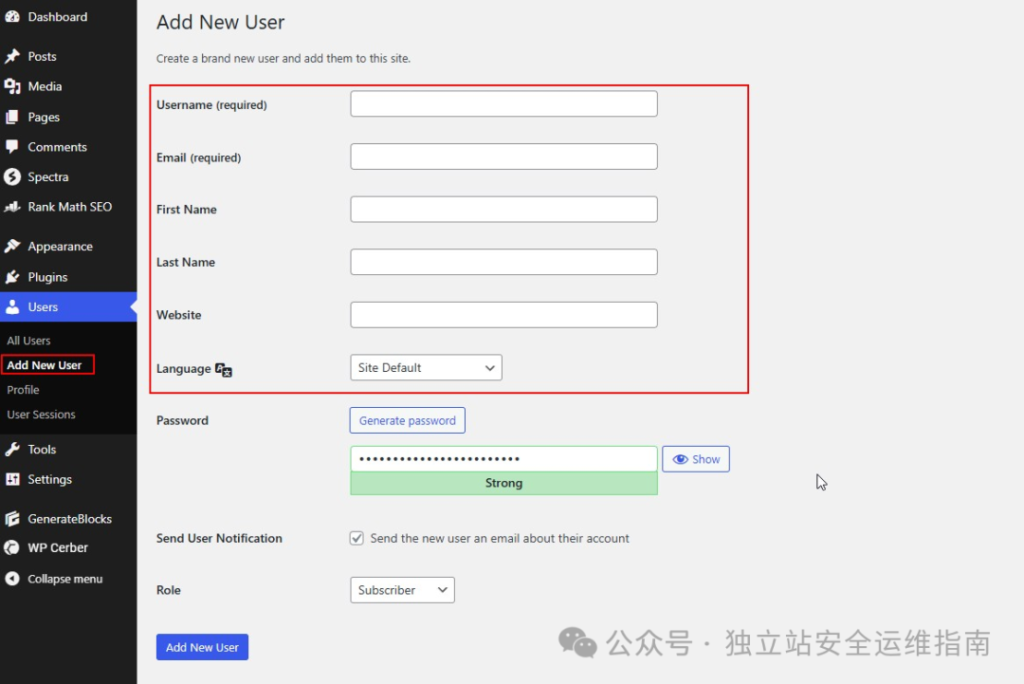Open the Role dropdown
The height and width of the screenshot is (684, 1024).
[402, 590]
